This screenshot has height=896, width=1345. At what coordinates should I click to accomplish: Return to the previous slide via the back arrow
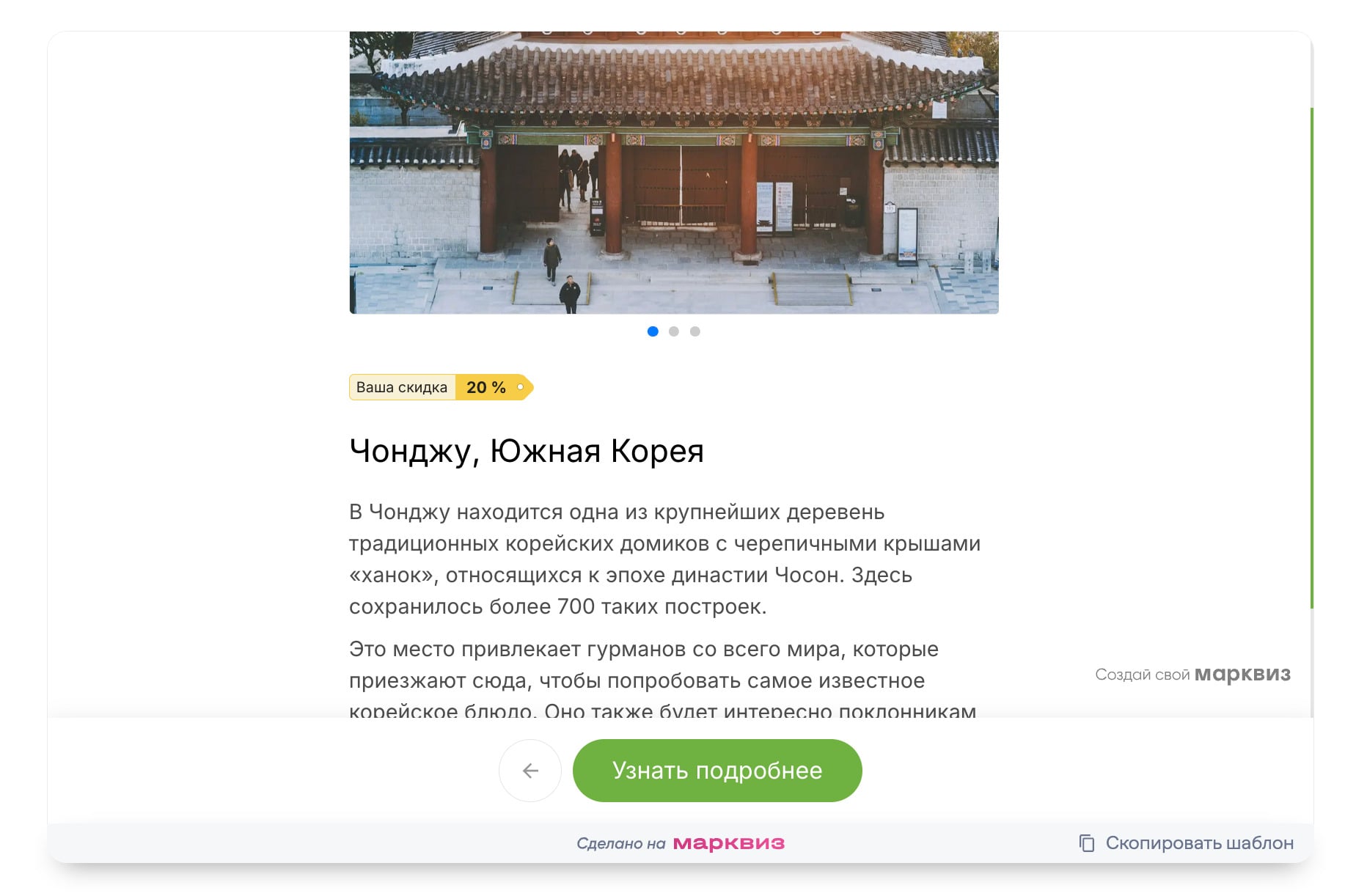(x=529, y=770)
